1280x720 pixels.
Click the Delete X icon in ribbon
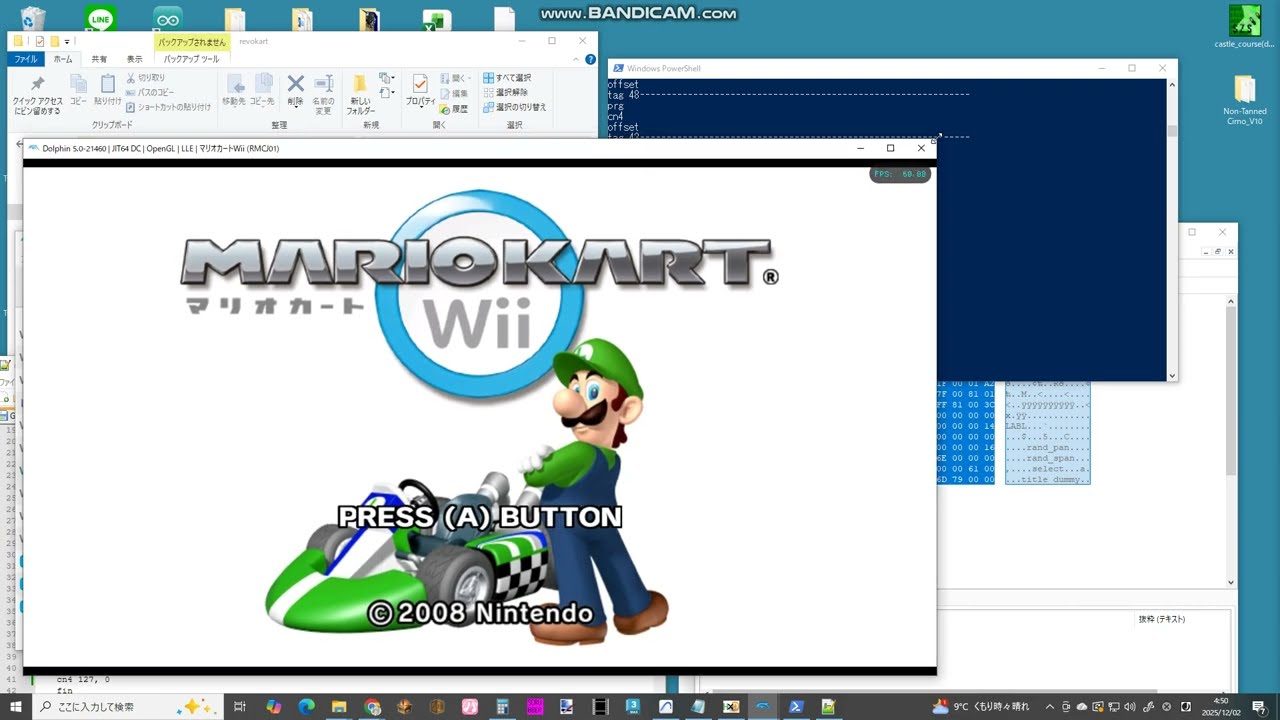[295, 83]
